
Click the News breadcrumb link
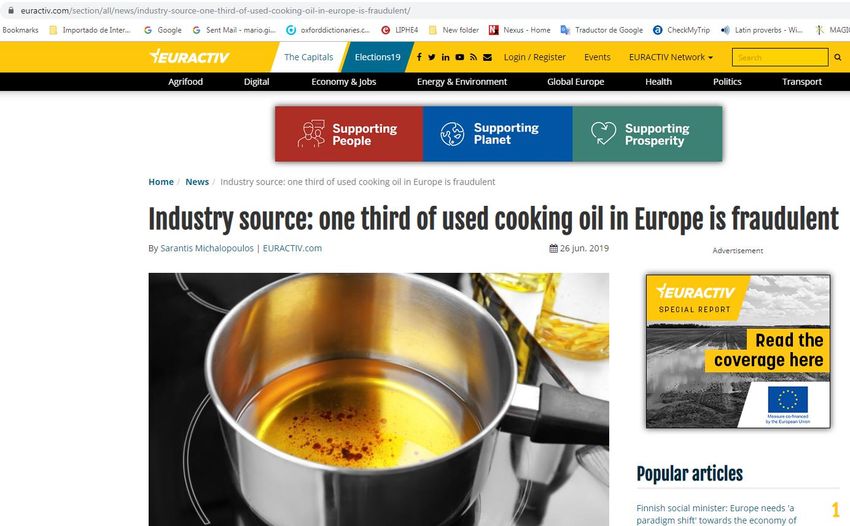click(197, 182)
